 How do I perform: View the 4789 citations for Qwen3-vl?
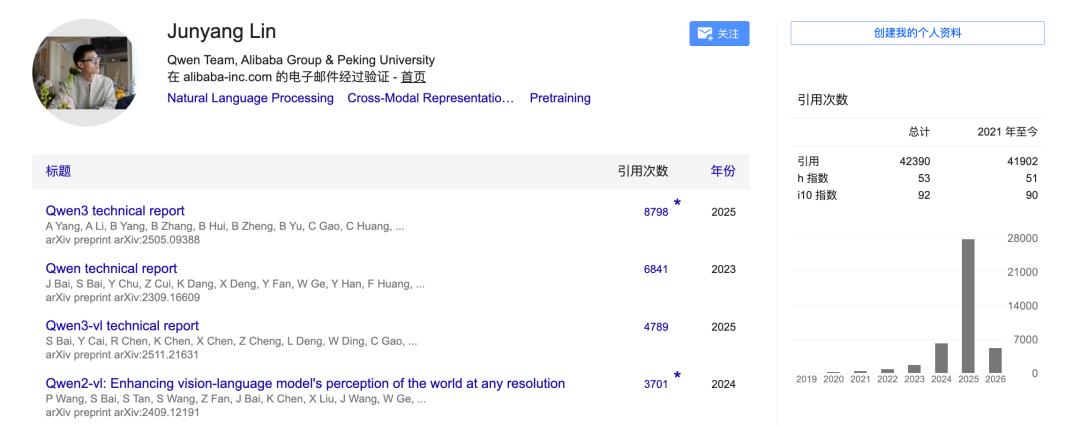pos(656,327)
